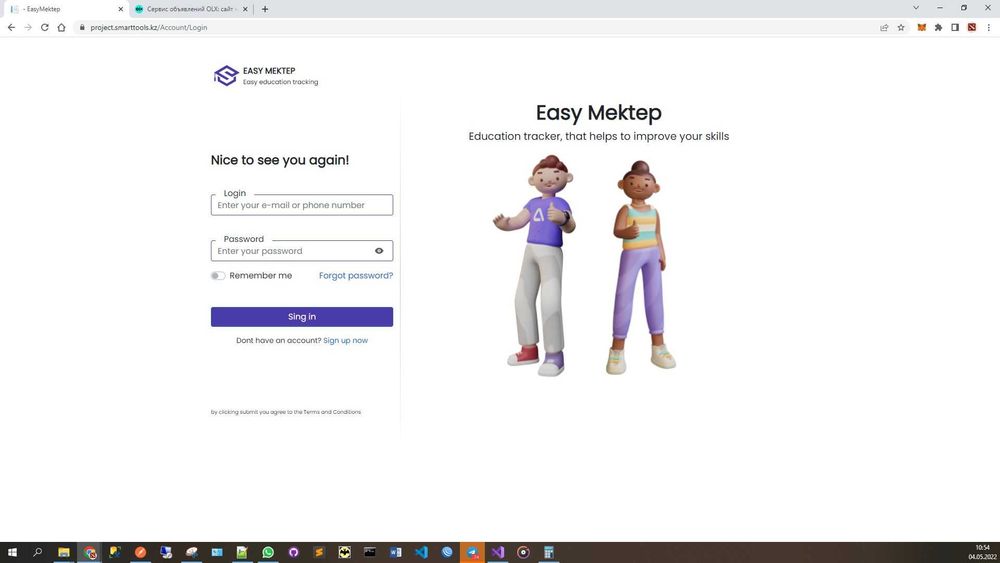1000x563 pixels.
Task: Expand the tab search chevron
Action: (x=916, y=8)
